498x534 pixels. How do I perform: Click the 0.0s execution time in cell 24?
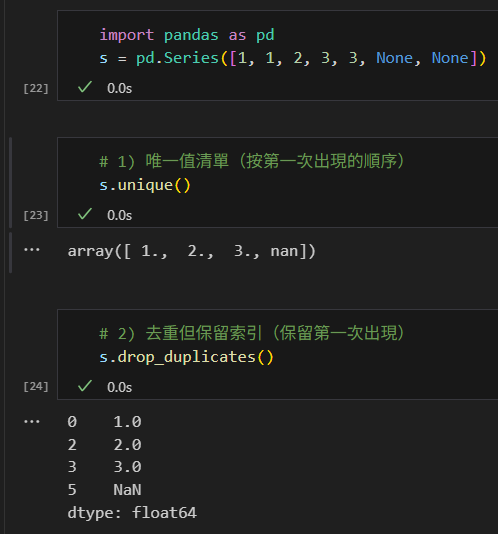pyautogui.click(x=120, y=388)
